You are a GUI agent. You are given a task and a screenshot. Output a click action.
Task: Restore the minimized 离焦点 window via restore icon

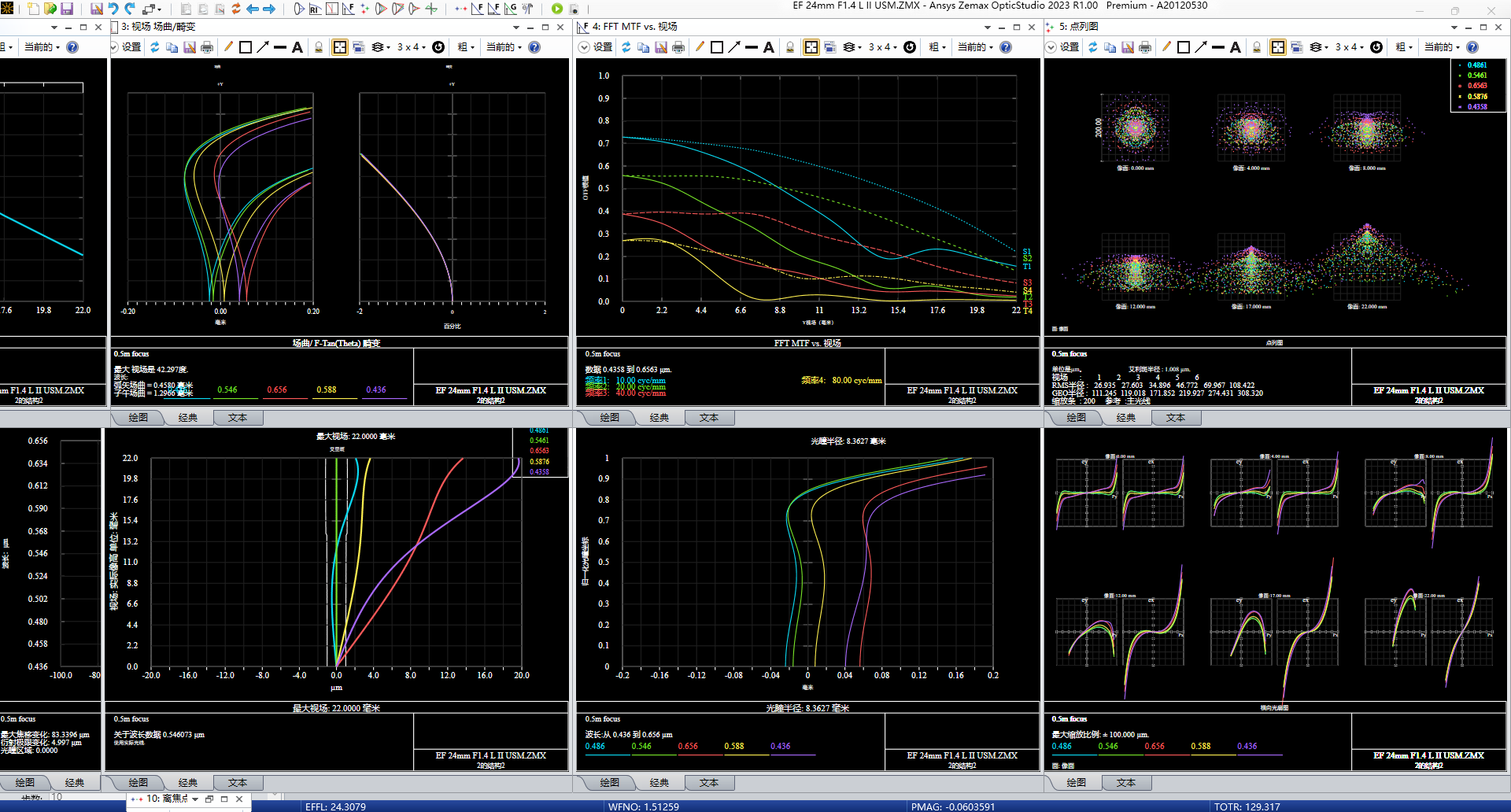209,799
